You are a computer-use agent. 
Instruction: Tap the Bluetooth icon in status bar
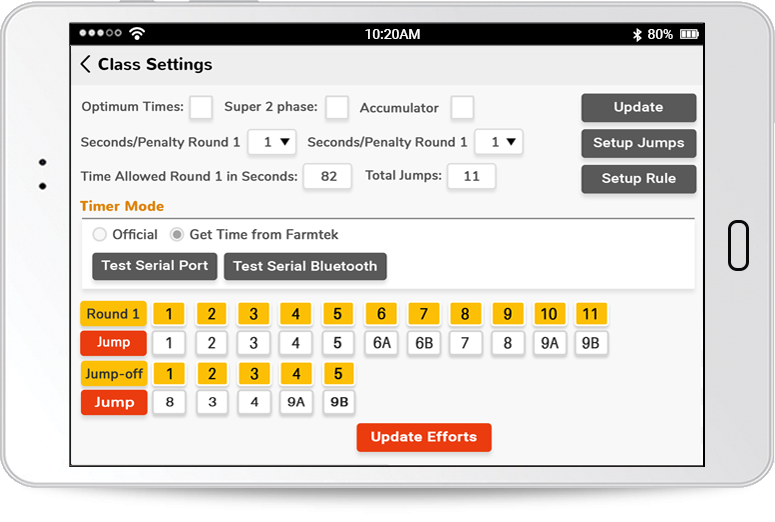point(636,34)
